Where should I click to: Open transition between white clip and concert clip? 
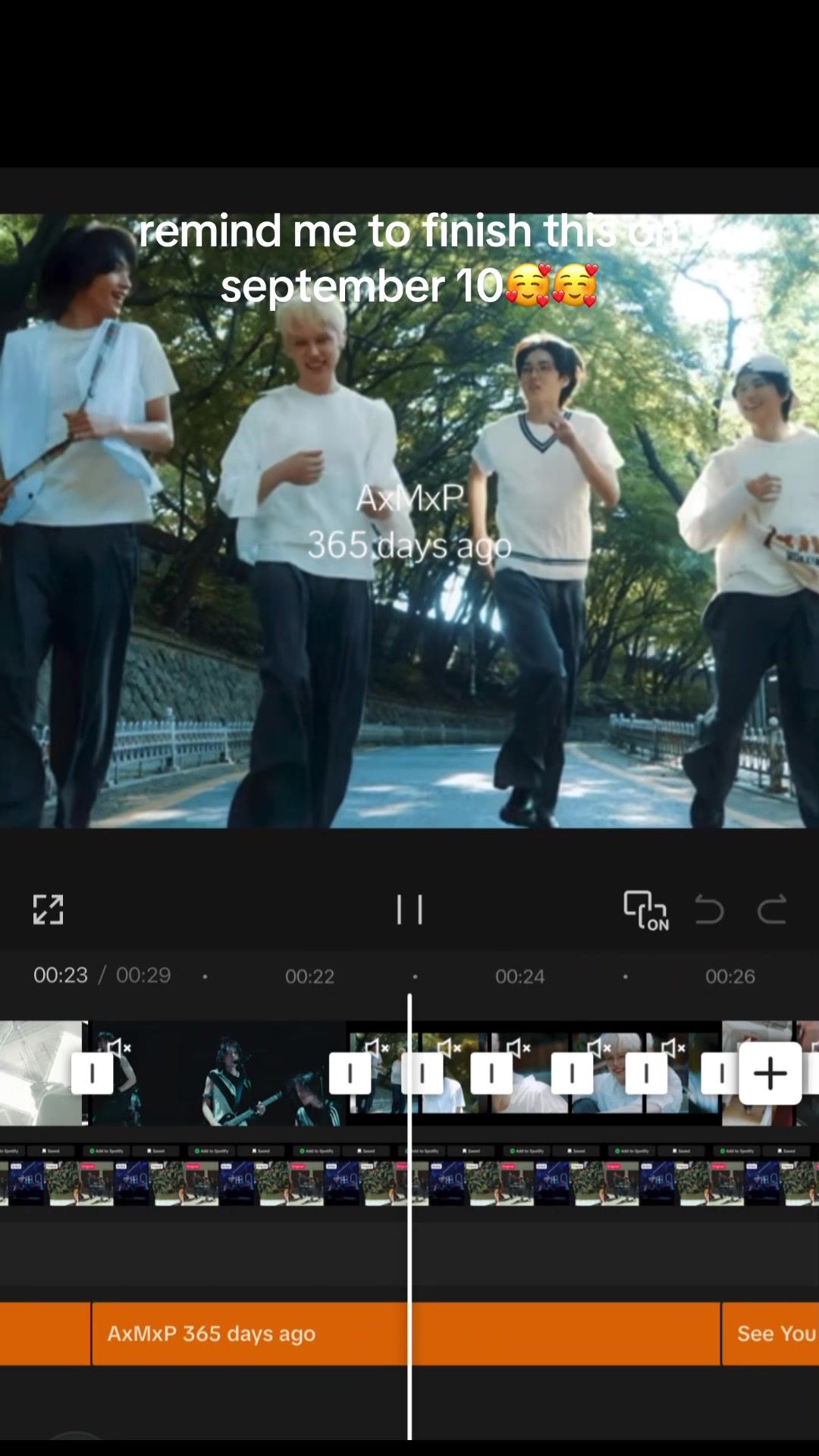[x=93, y=1073]
